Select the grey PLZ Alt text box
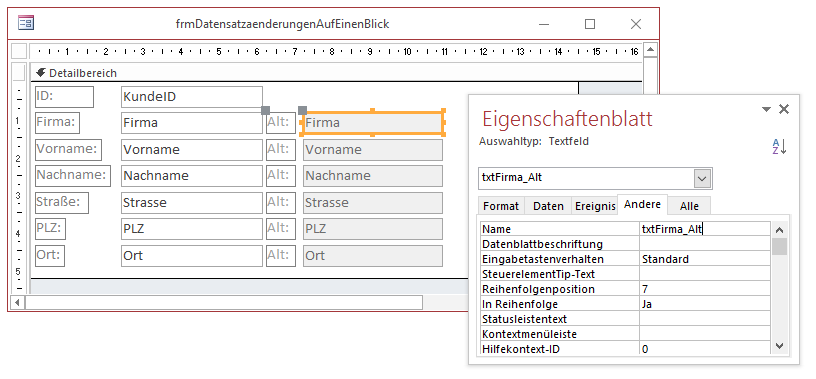The image size is (816, 379). click(373, 229)
